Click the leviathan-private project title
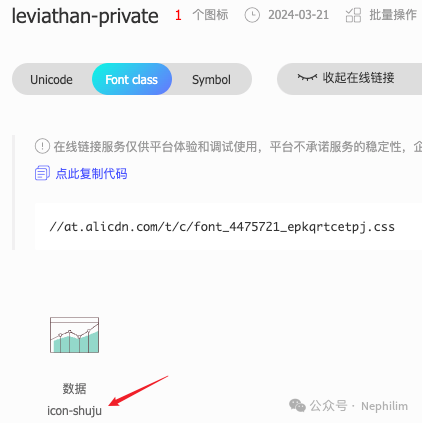Screen dimensions: 422x423 tap(85, 16)
